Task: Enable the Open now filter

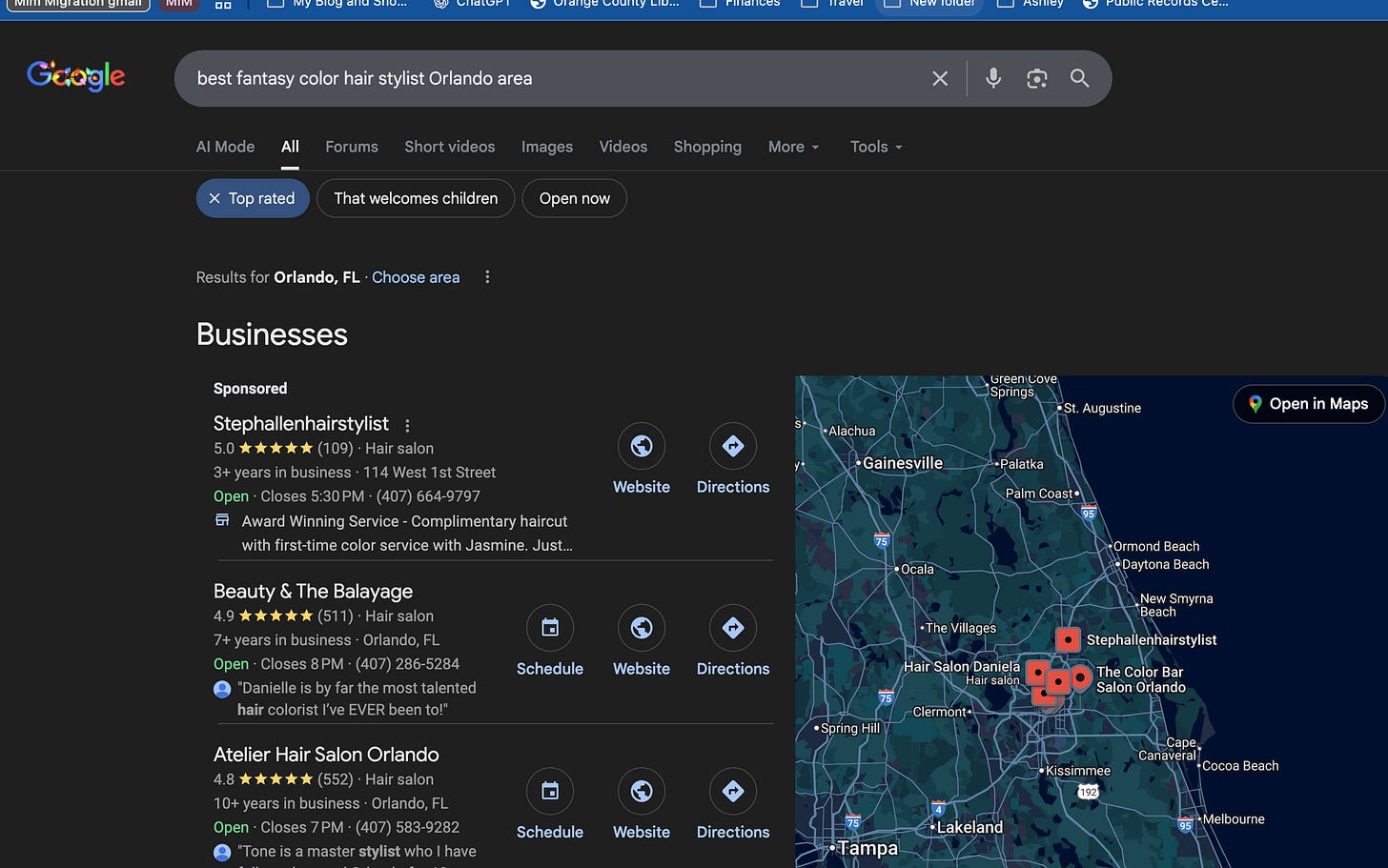Action: point(575,198)
